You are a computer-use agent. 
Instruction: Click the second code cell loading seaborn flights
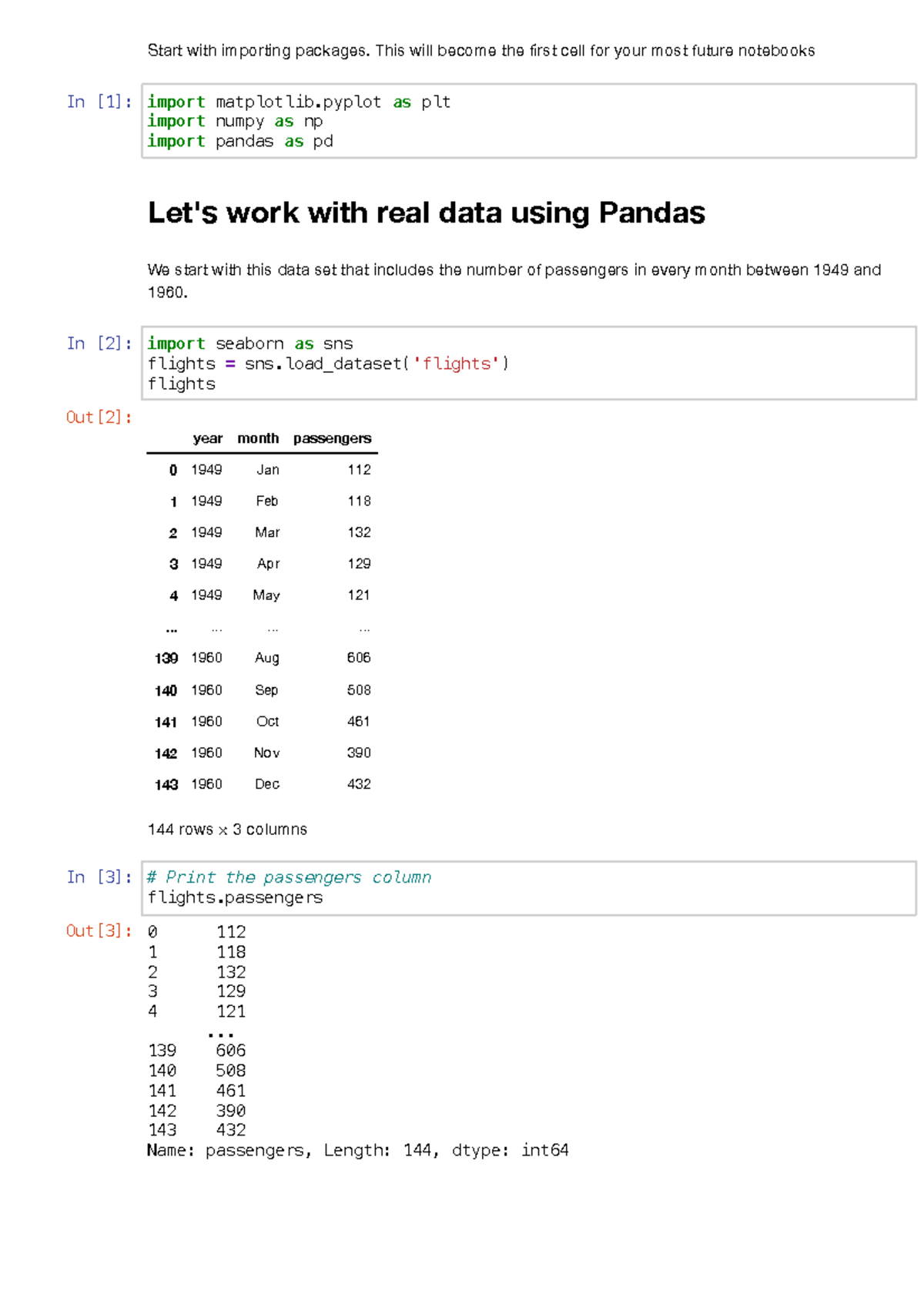528,363
